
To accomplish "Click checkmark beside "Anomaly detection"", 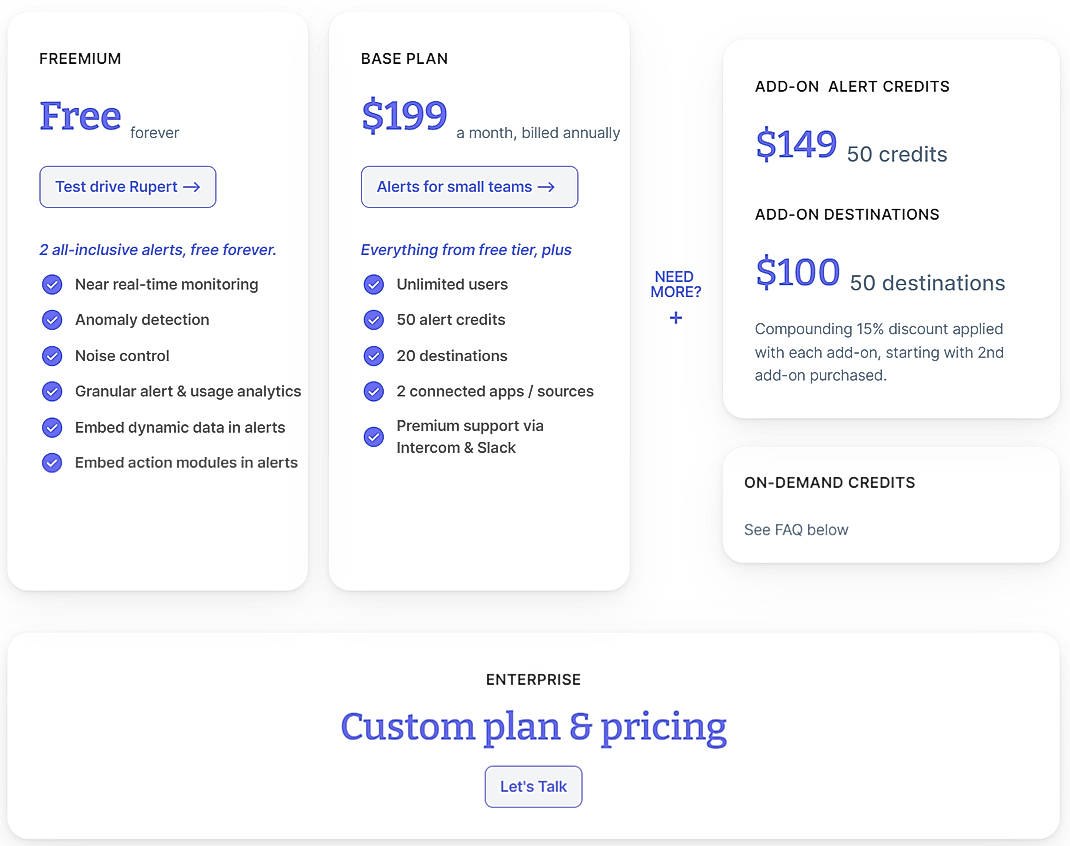I will point(52,320).
